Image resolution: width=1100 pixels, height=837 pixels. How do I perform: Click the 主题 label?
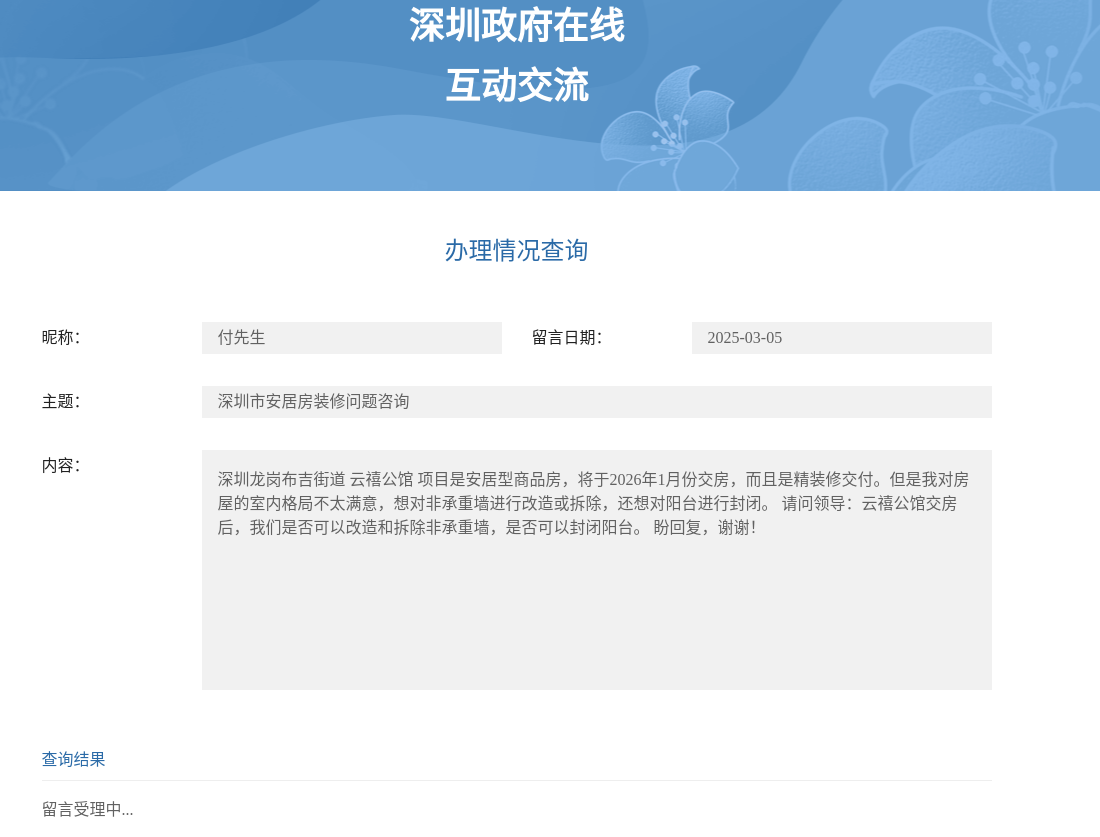point(60,401)
